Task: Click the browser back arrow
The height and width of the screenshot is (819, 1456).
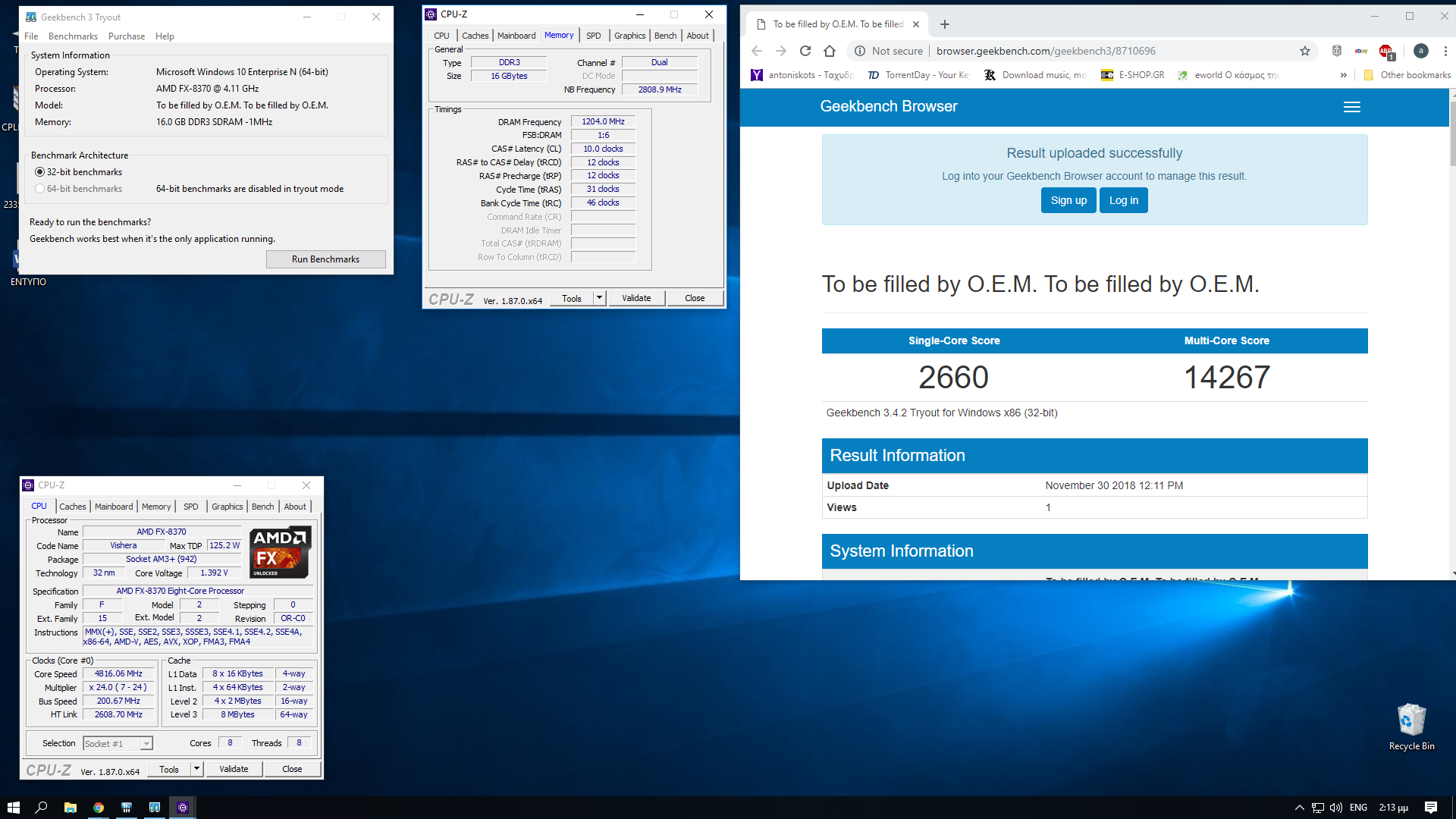Action: pos(756,51)
